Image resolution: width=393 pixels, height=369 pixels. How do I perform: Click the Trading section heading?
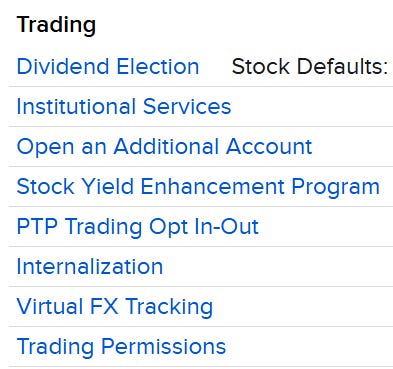coord(56,25)
